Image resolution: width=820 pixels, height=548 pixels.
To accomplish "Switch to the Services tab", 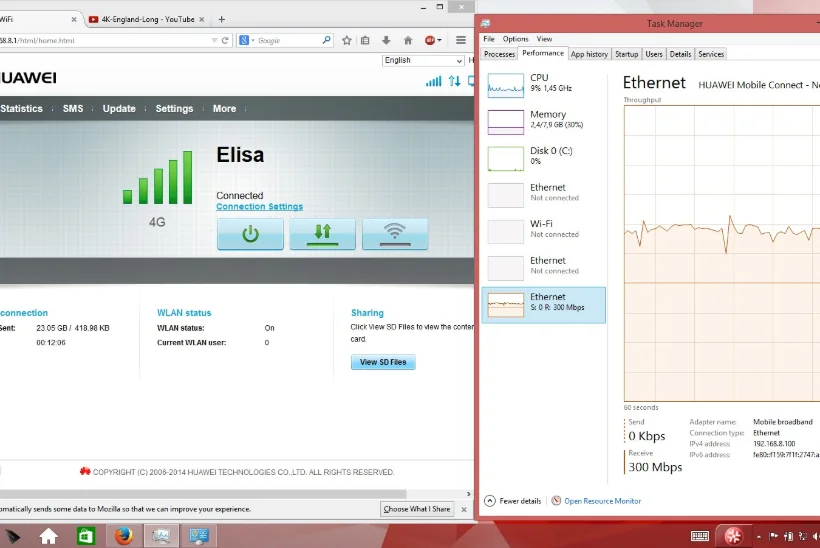I will pyautogui.click(x=711, y=54).
